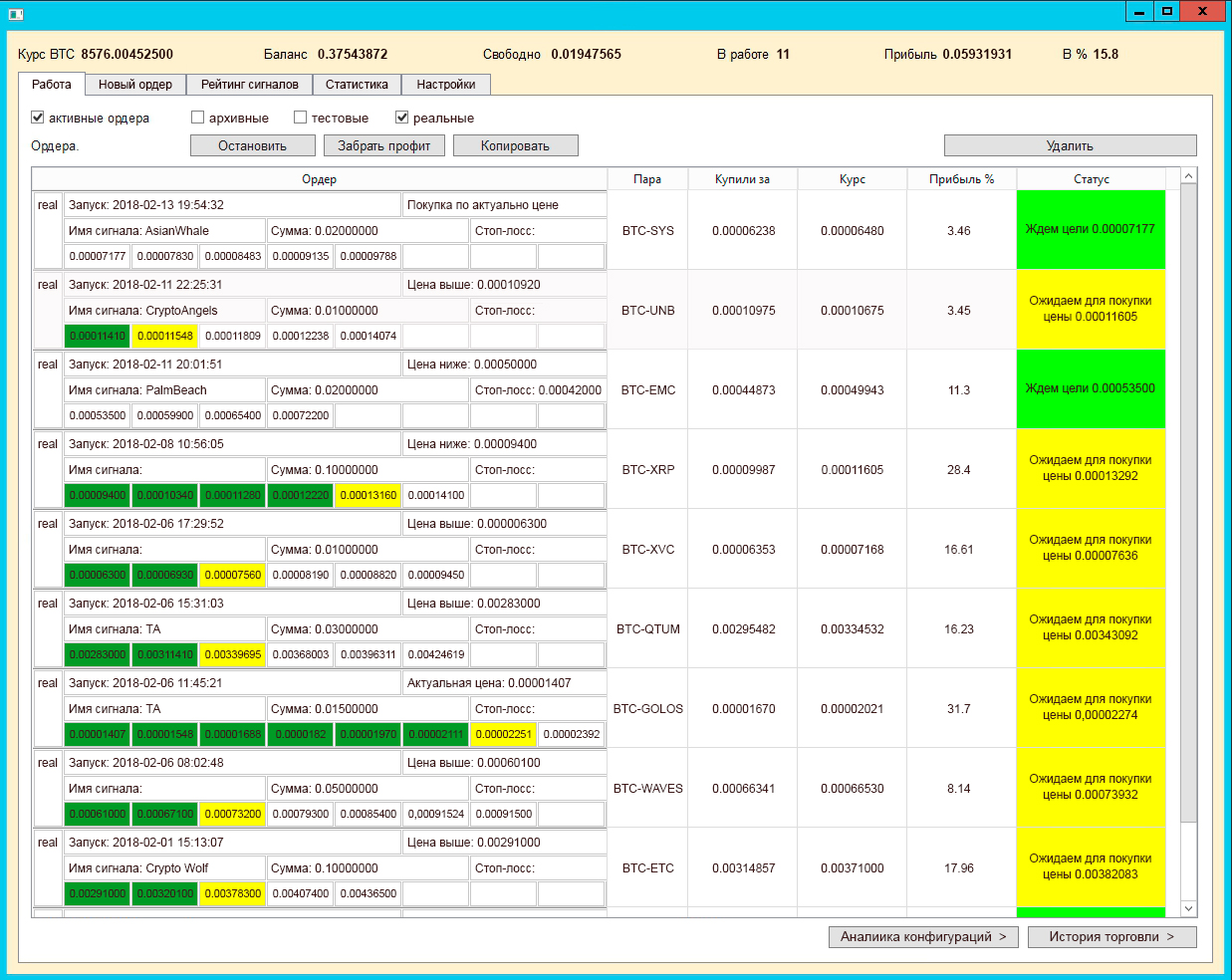Toggle the 'активные ордера' checkbox
The height and width of the screenshot is (980, 1232).
[38, 118]
